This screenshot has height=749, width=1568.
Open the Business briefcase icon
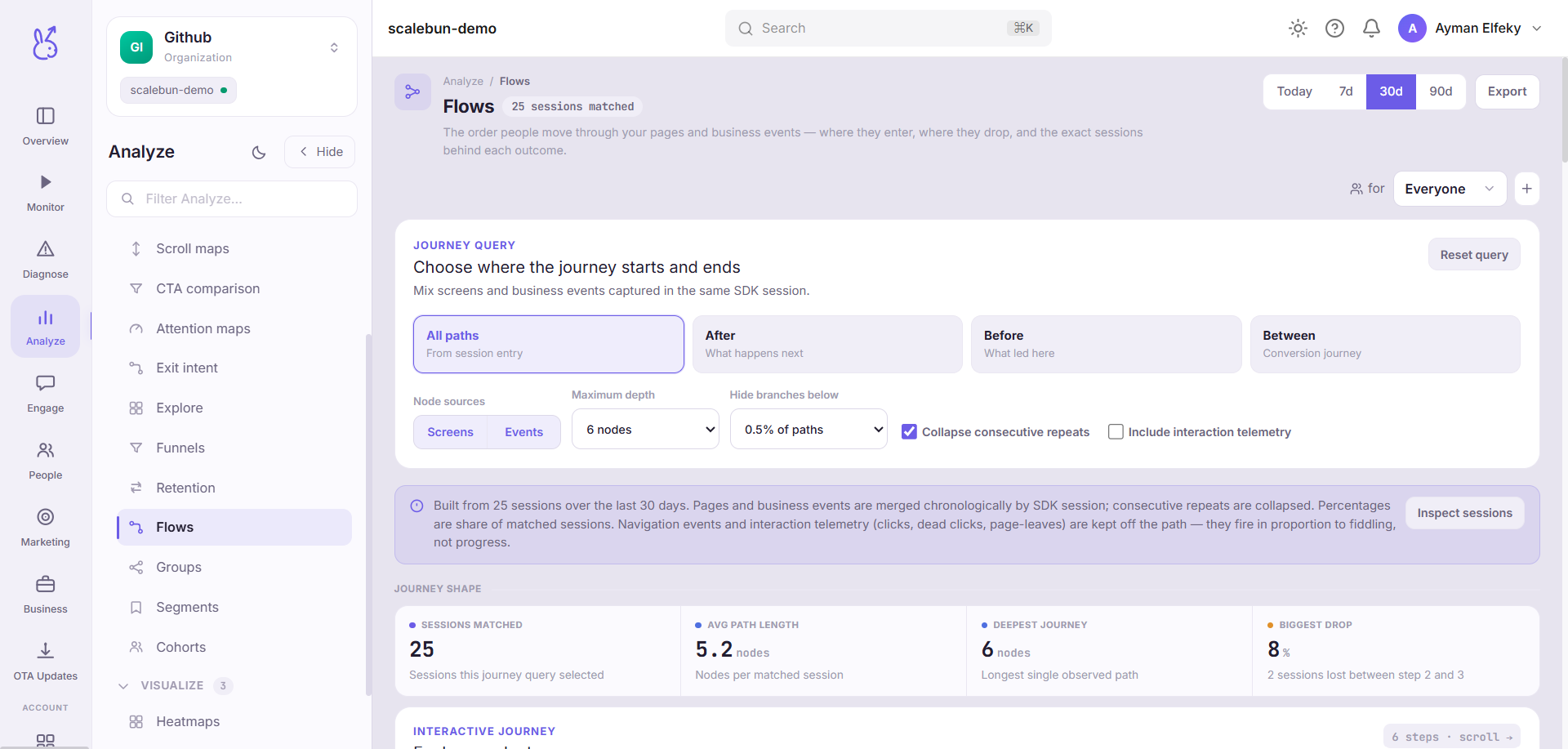46,584
